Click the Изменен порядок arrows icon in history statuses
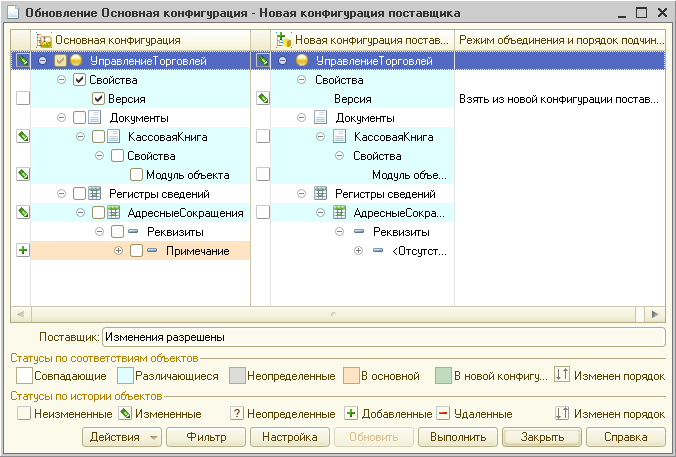 point(562,414)
